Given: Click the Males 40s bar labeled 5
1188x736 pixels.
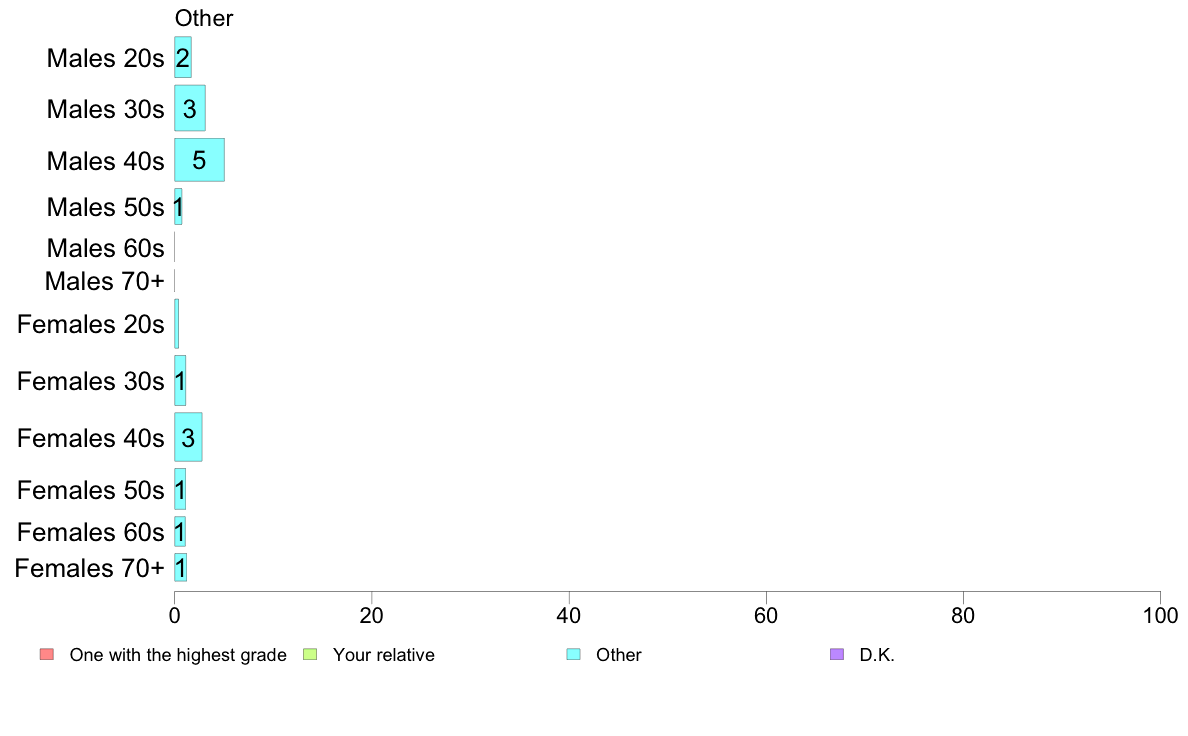Looking at the screenshot, I should tap(199, 160).
